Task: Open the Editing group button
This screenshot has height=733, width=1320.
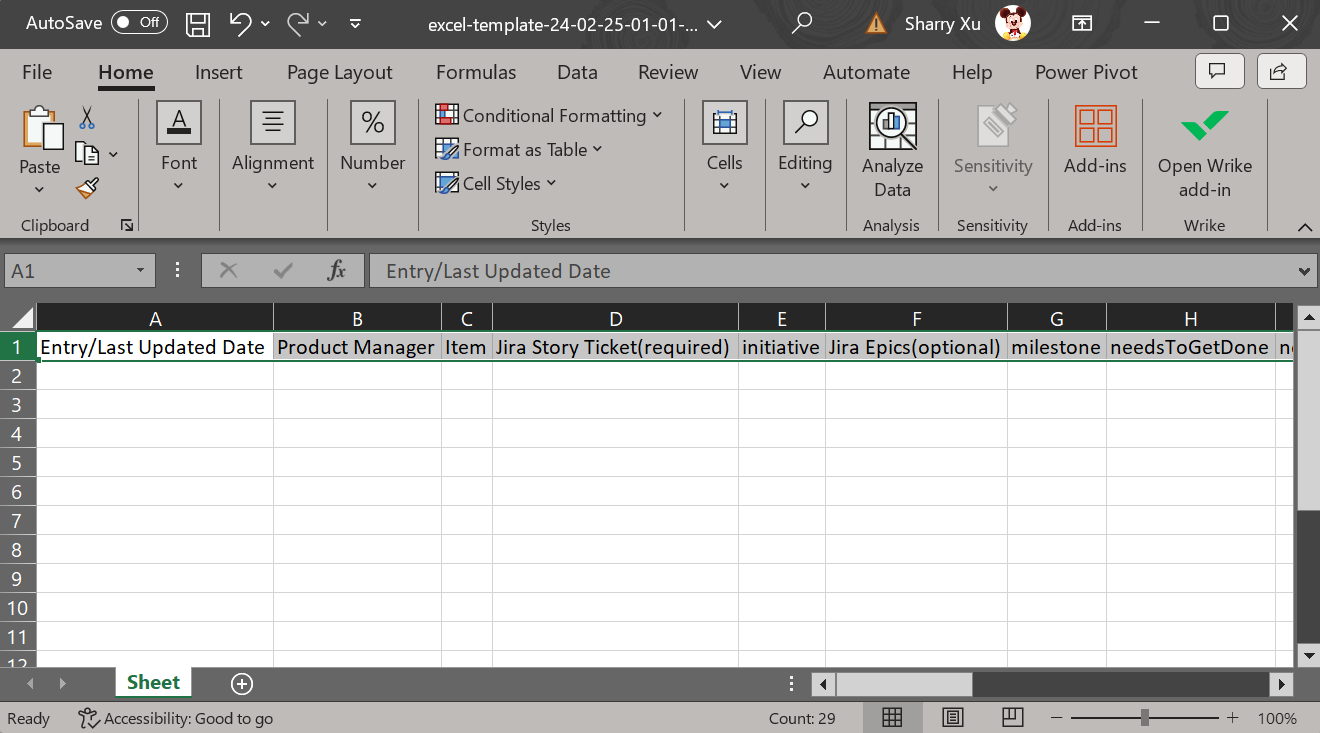Action: tap(805, 147)
